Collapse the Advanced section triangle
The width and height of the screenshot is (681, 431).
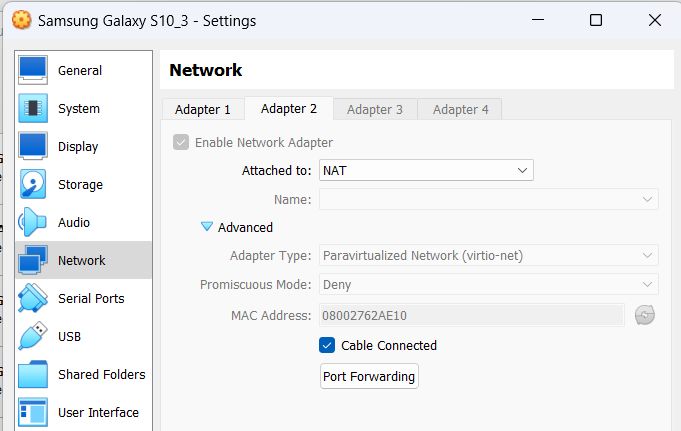click(207, 227)
